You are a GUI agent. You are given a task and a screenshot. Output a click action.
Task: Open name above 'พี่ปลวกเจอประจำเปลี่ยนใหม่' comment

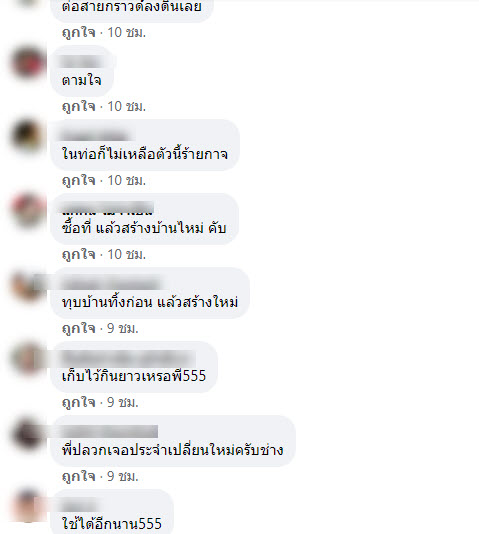point(110,431)
